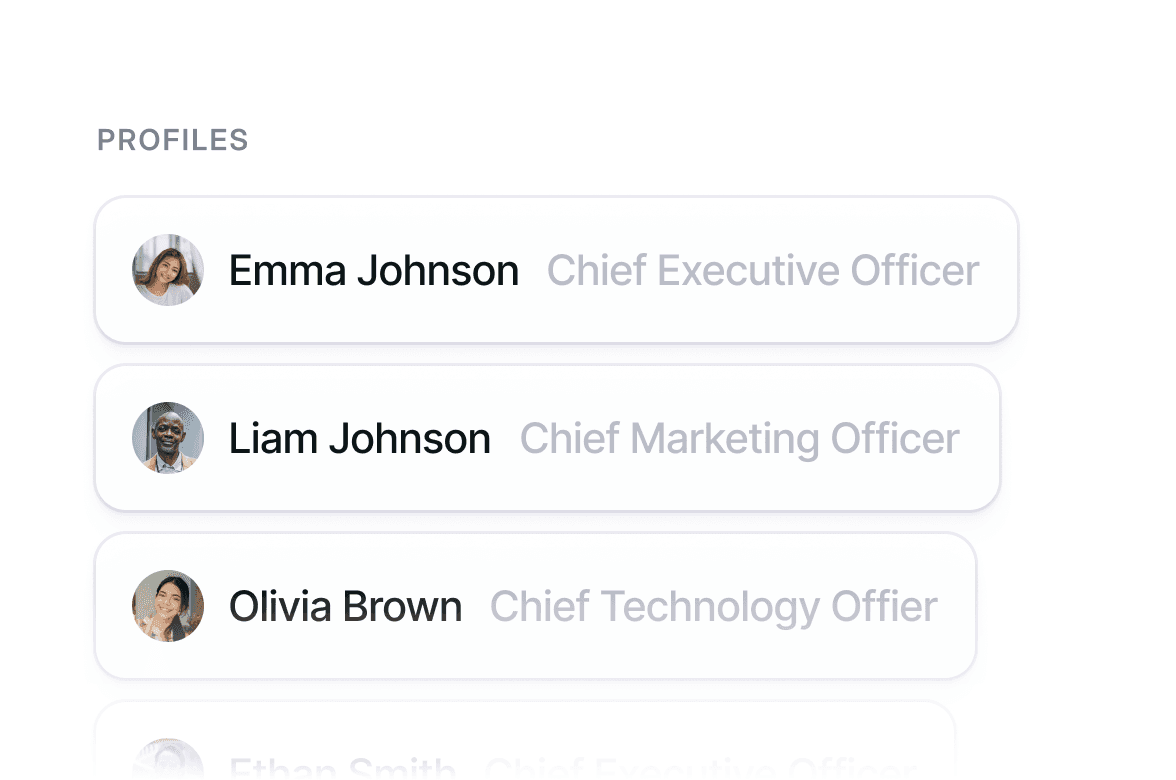Click the Chief Technology Officer label
The height and width of the screenshot is (780, 1176).
713,607
